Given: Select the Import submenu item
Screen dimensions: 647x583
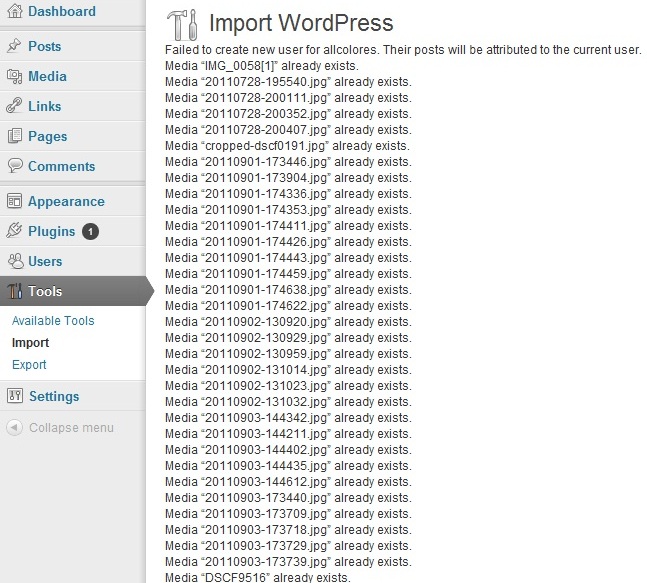Looking at the screenshot, I should [x=31, y=342].
